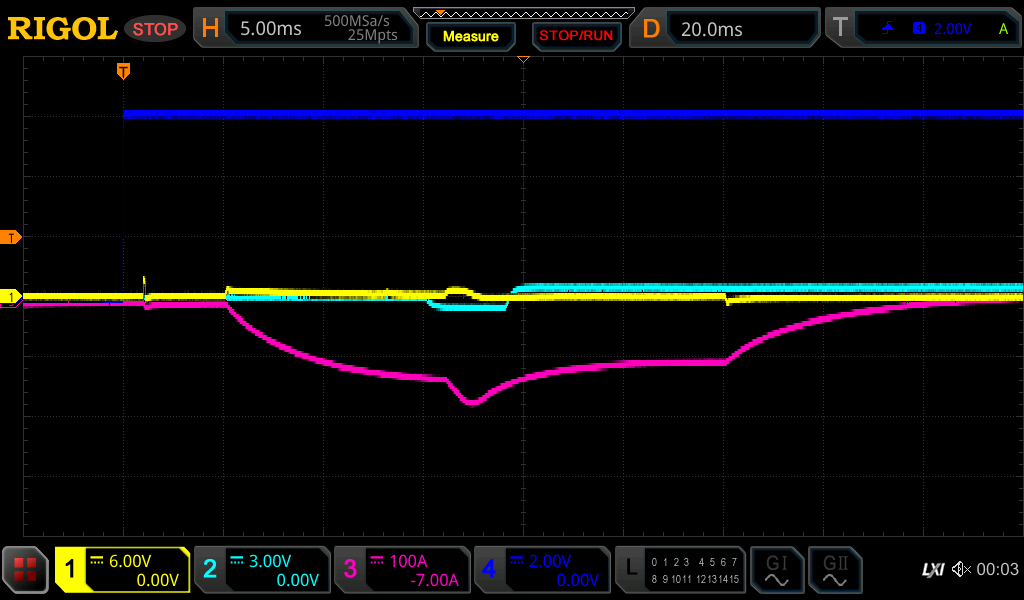Click the red STOP status indicator

point(155,29)
